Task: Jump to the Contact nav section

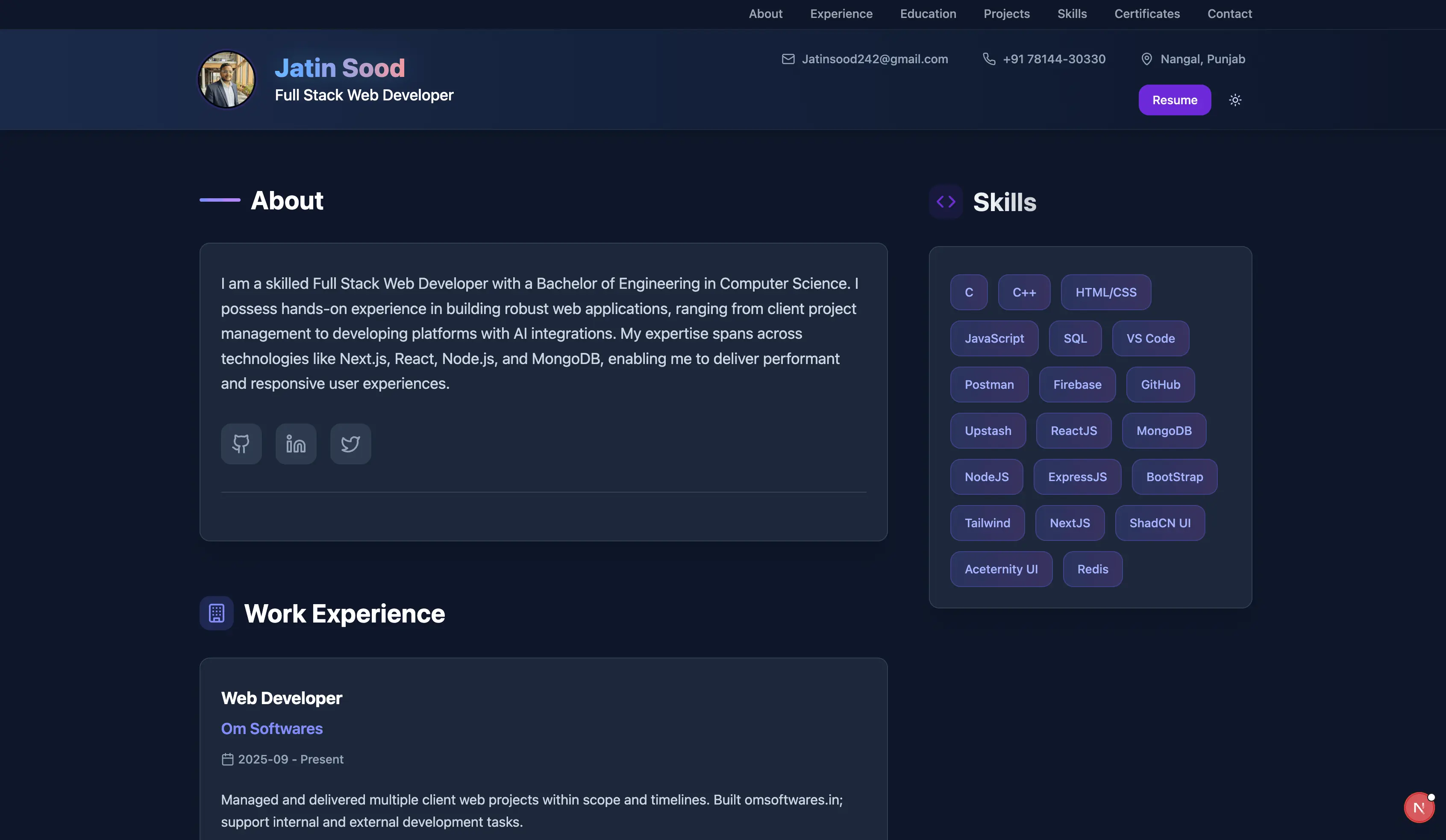Action: click(x=1229, y=14)
